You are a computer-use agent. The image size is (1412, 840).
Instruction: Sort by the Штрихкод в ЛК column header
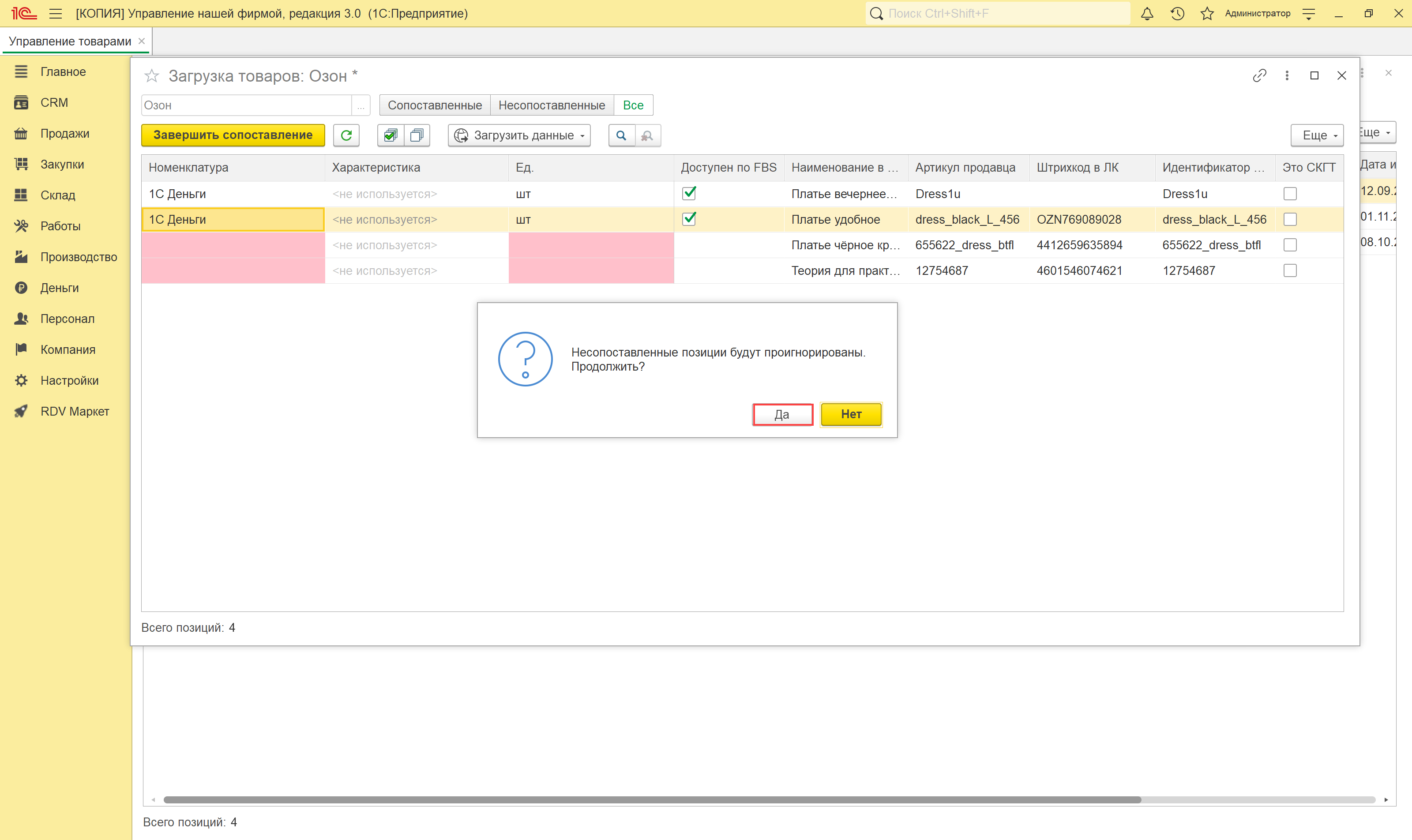coord(1092,168)
